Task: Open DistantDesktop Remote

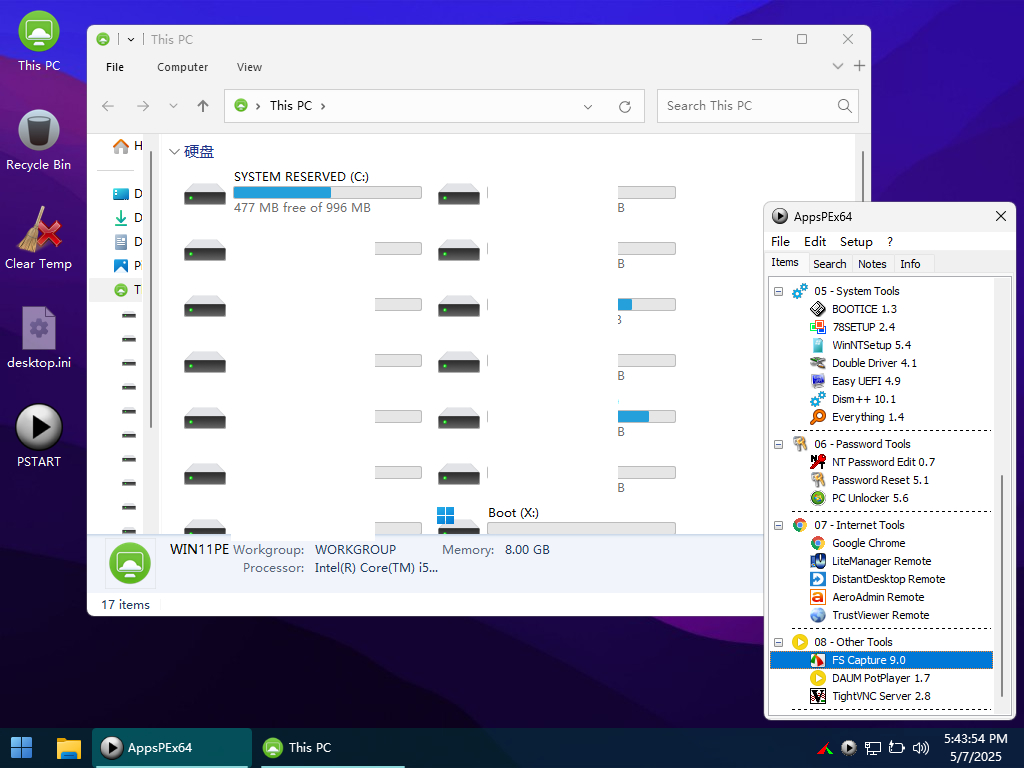Action: coord(888,579)
